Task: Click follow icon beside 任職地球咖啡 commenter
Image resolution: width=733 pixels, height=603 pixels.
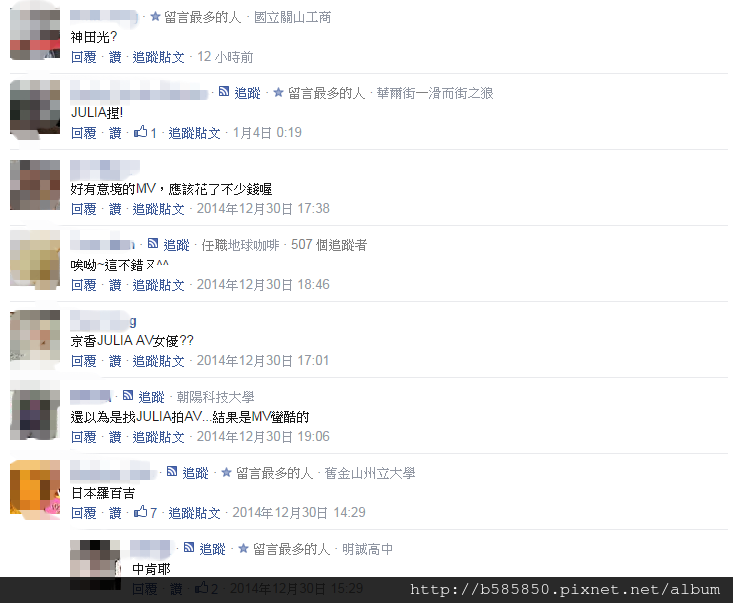Action: [153, 243]
